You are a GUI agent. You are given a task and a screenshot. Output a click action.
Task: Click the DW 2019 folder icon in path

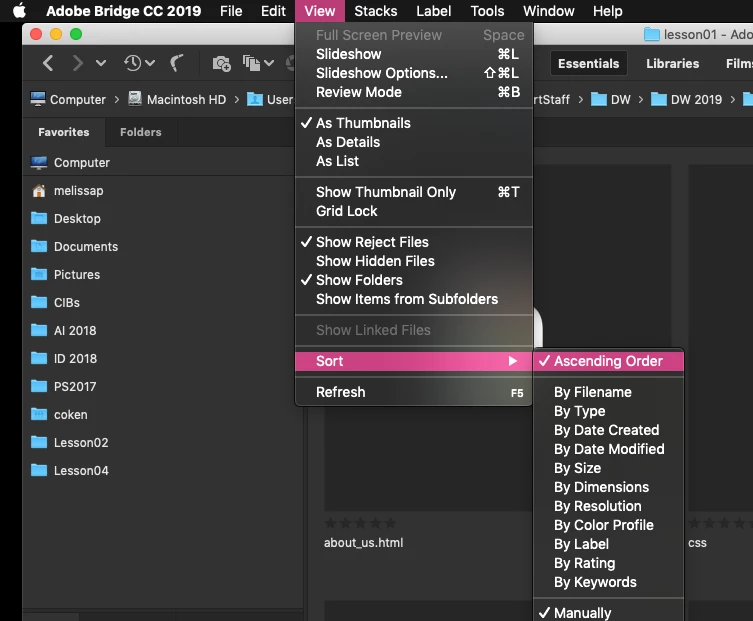point(658,99)
